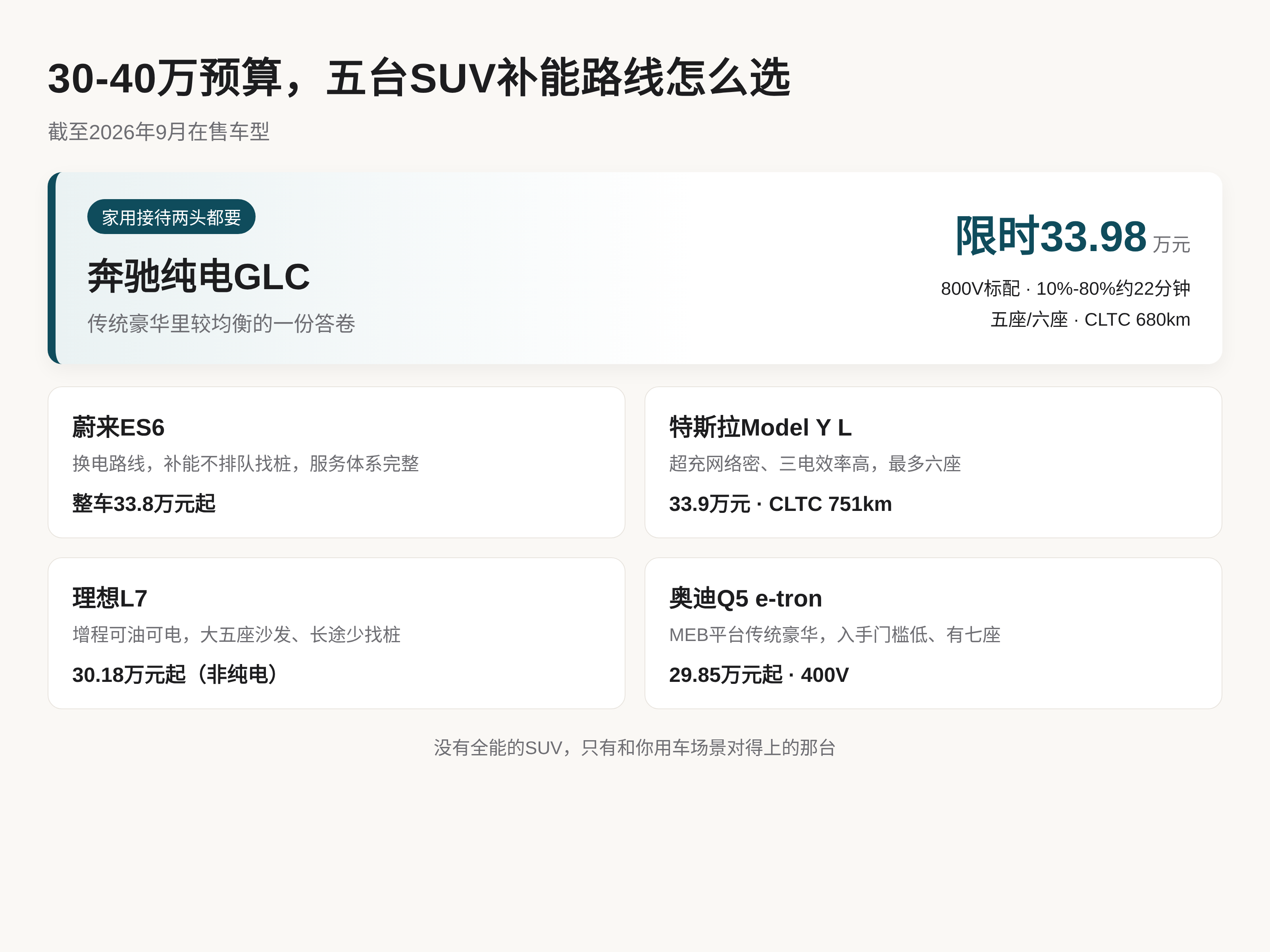Click 33.9万元 · CLTC 751km in Tesla card
Viewport: 1270px width, 952px height.
(780, 504)
